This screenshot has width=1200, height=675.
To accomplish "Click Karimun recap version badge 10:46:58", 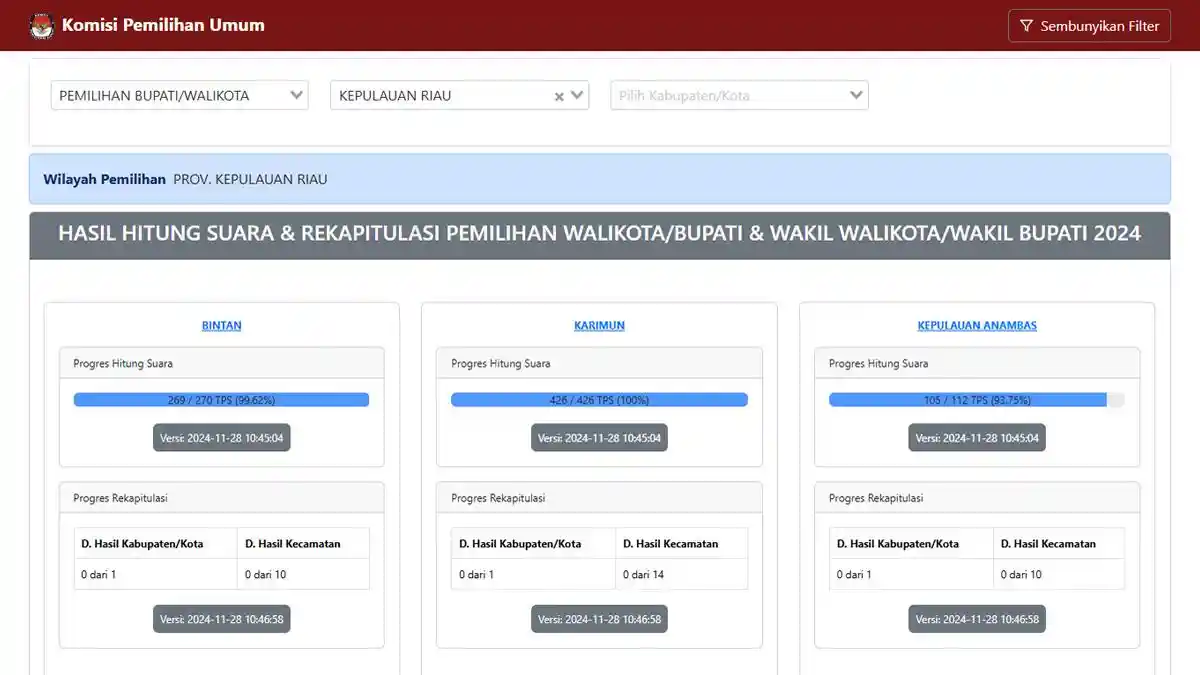I will coord(599,619).
